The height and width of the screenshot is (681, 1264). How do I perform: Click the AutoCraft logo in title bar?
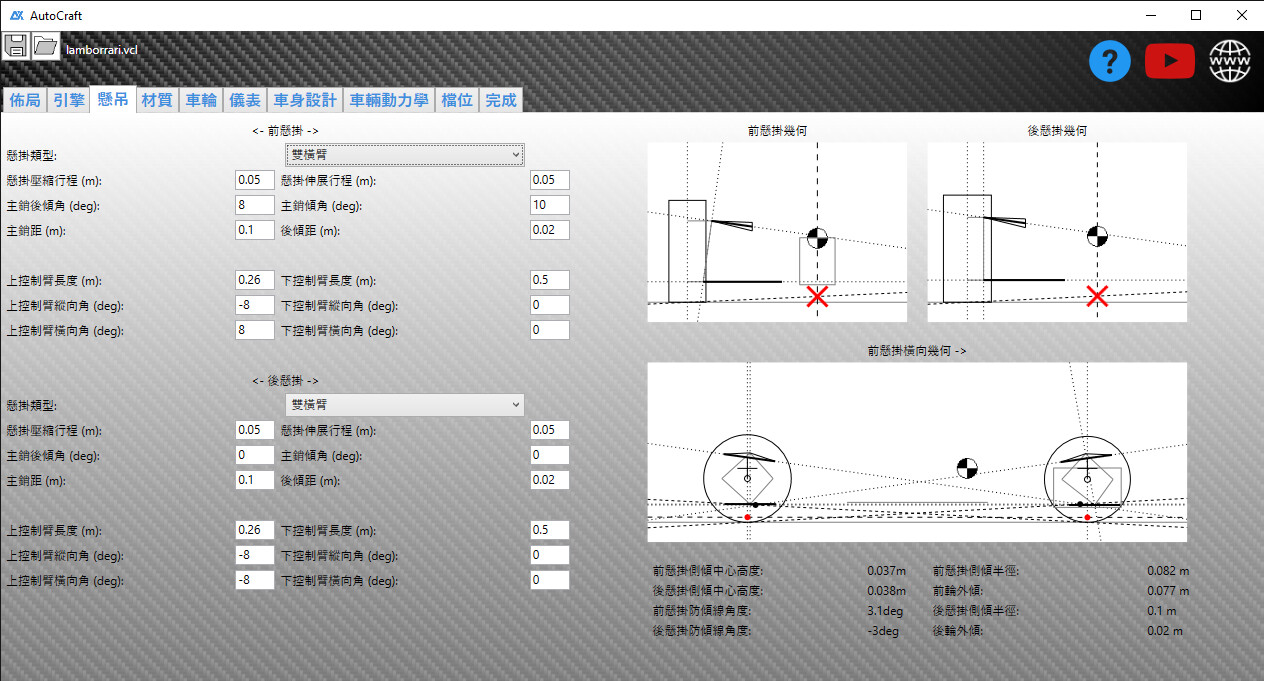coord(16,15)
